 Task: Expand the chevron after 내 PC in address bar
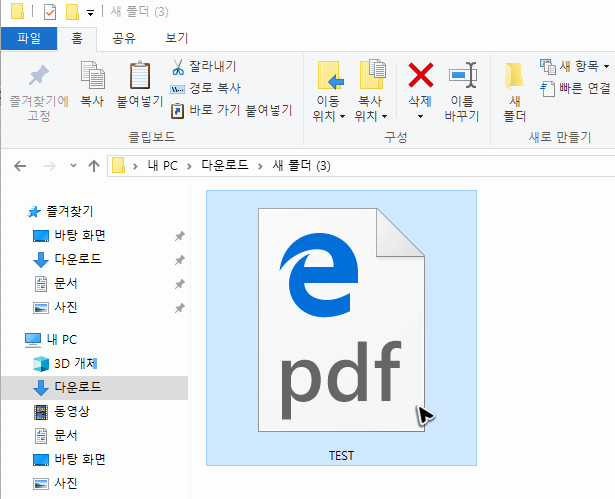[x=189, y=167]
